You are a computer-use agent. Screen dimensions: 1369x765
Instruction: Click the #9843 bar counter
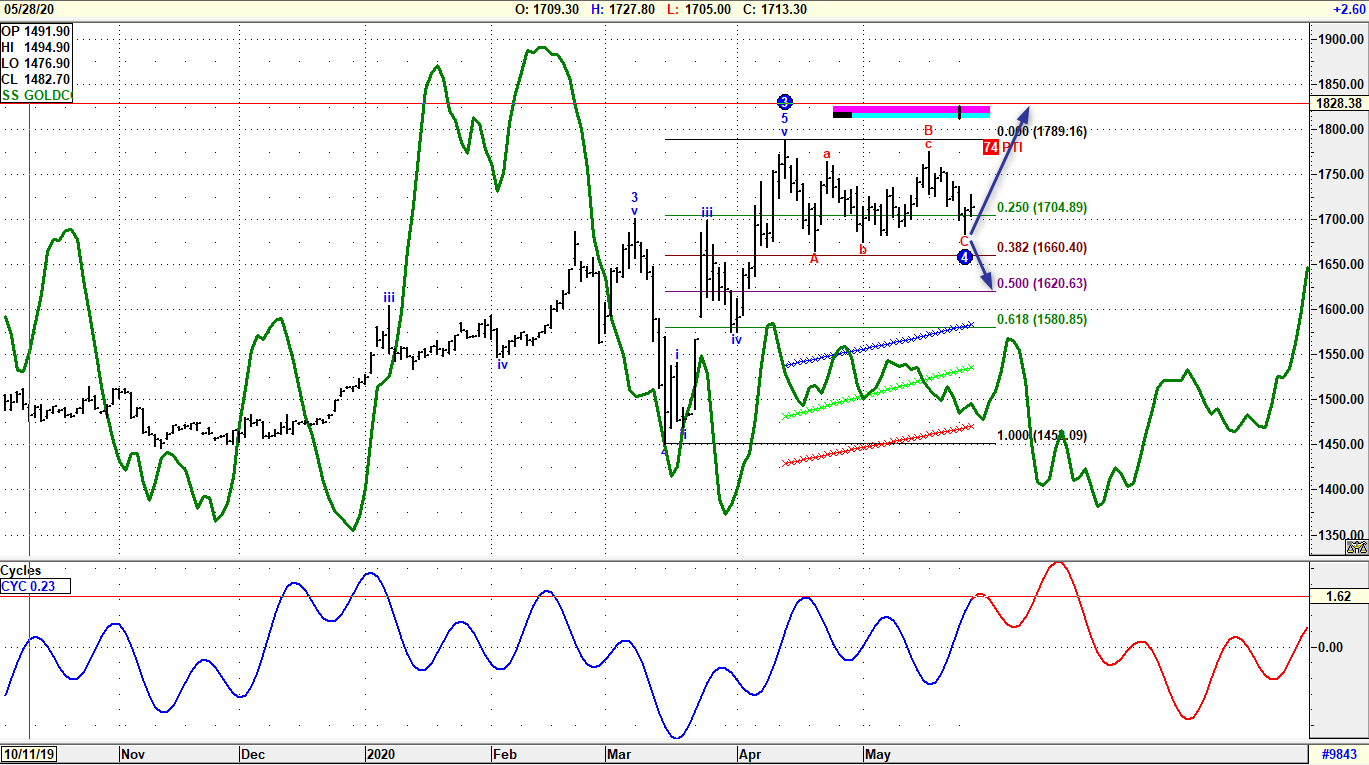[1337, 755]
